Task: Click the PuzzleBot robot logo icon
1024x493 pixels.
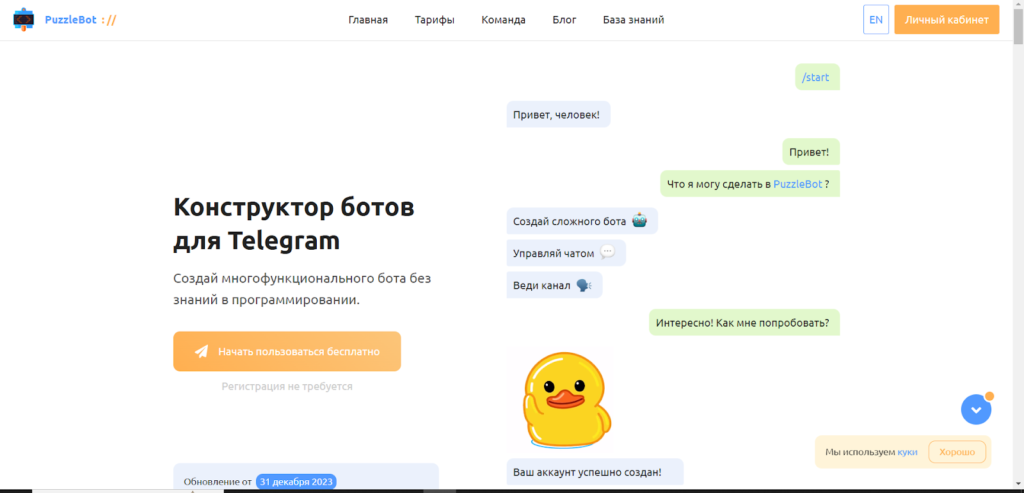Action: pos(24,20)
